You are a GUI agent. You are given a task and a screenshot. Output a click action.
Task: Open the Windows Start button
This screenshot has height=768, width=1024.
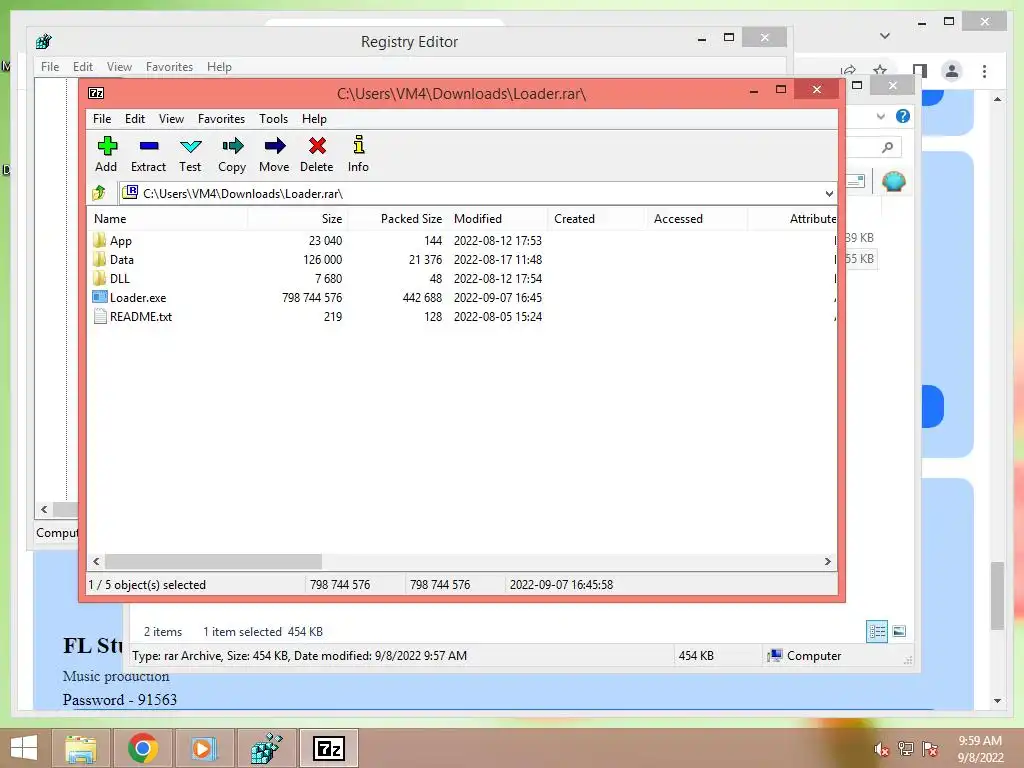(24, 748)
